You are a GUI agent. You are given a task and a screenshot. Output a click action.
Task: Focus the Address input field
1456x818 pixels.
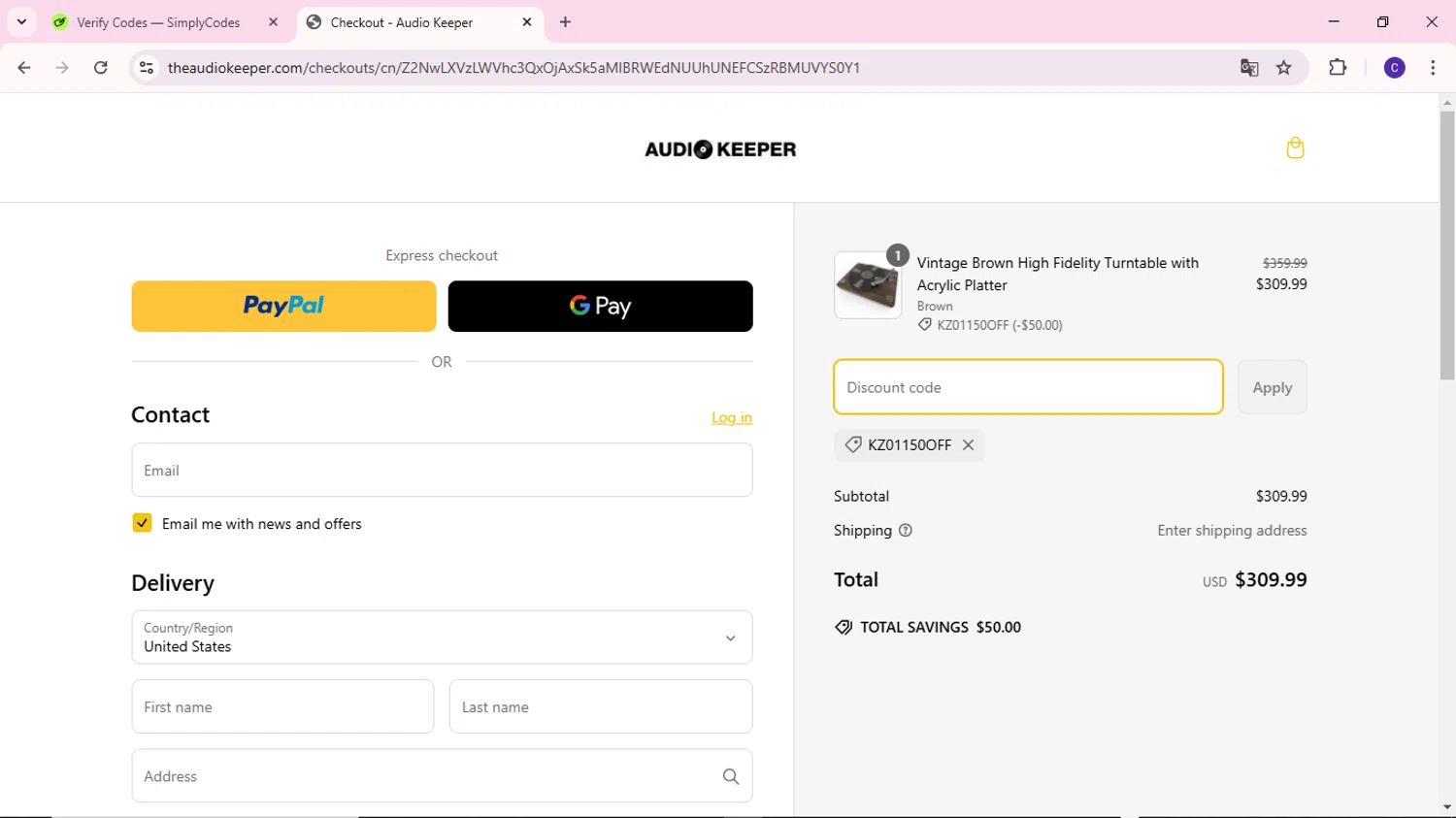[x=442, y=776]
